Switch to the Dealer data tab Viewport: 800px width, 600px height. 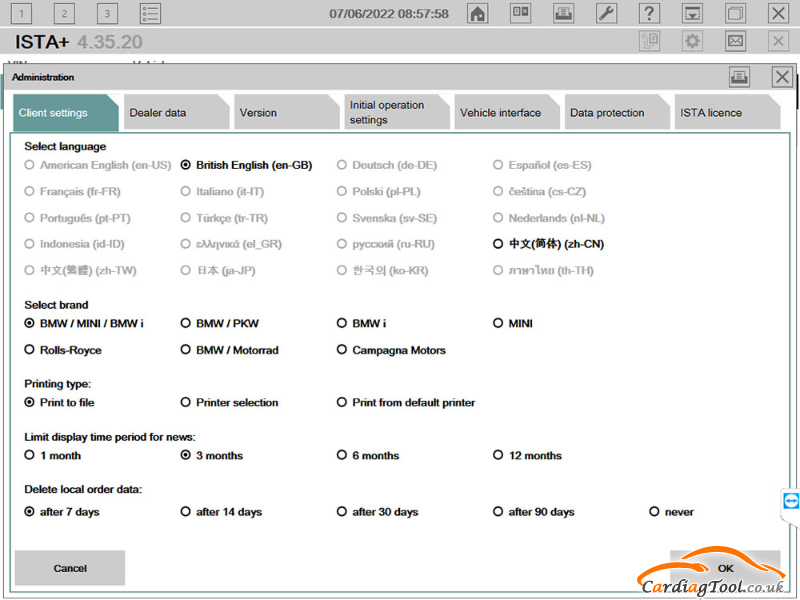pos(176,112)
